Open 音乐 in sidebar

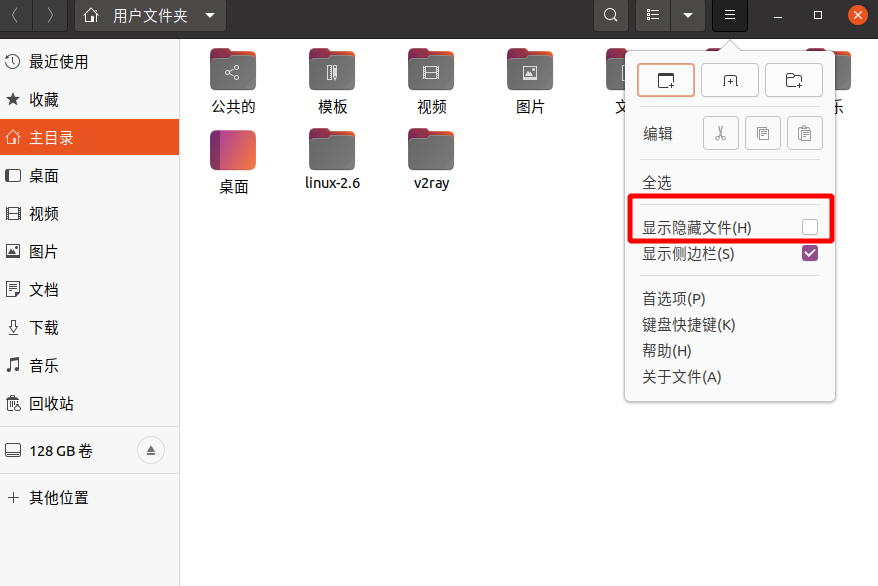point(90,366)
